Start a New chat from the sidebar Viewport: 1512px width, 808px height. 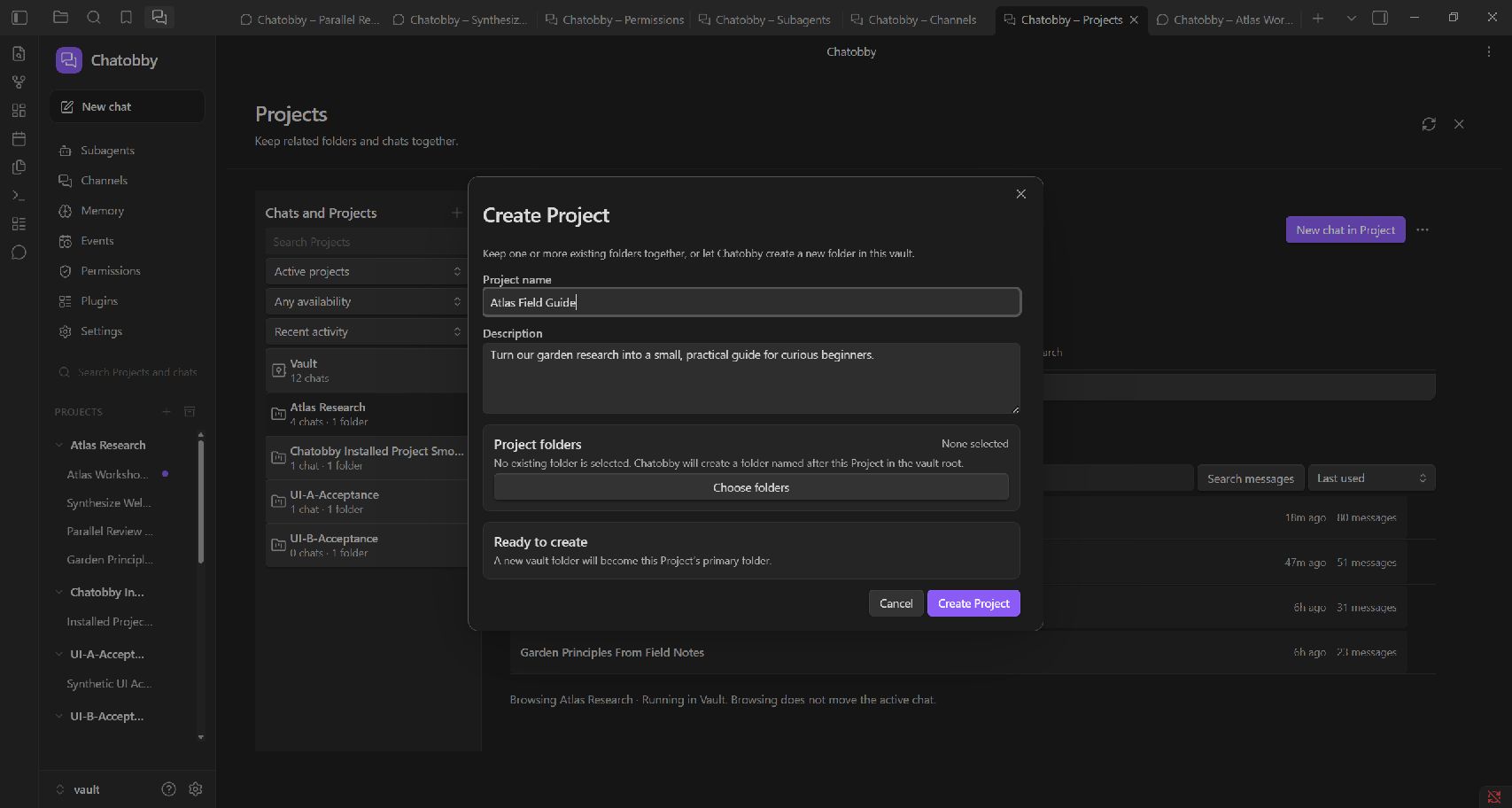point(128,106)
